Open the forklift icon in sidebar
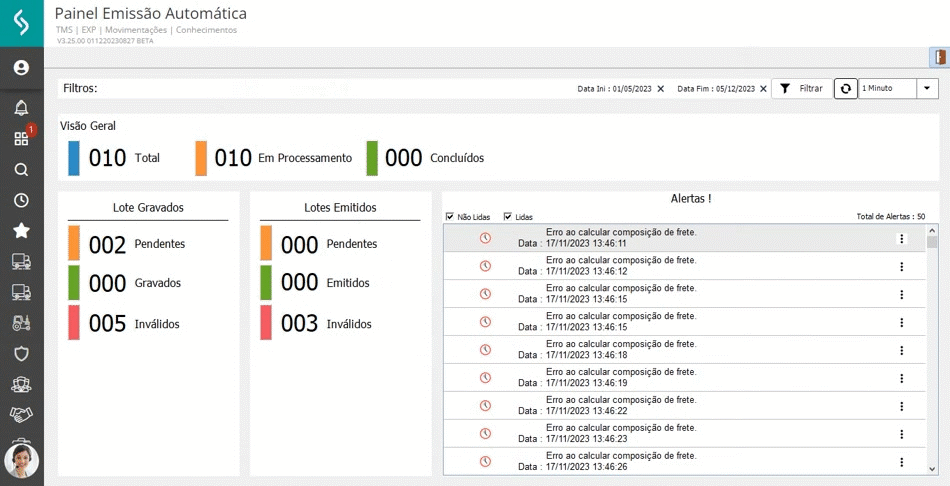The image size is (950, 486). 21,323
